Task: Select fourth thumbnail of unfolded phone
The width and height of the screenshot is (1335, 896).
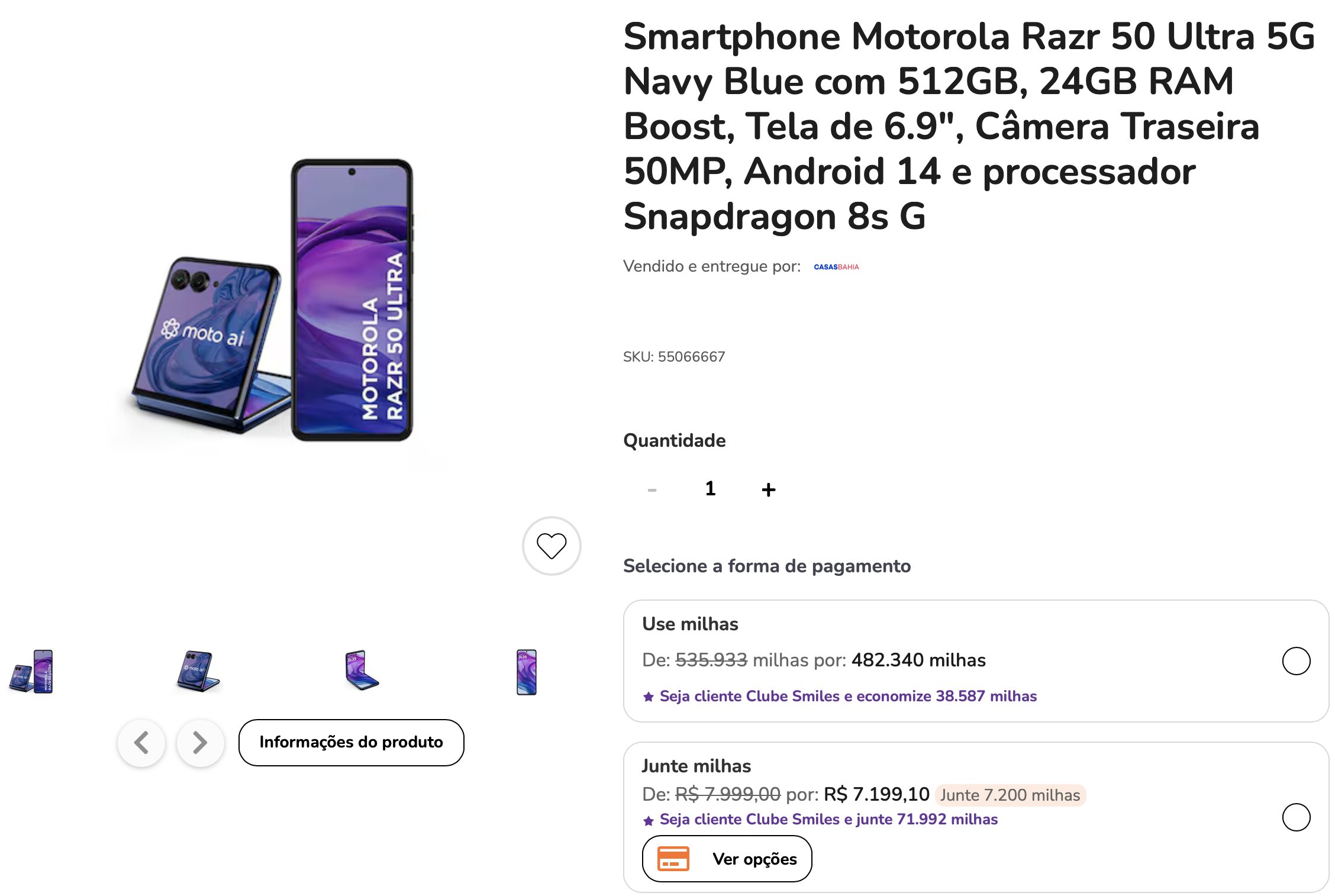Action: [x=527, y=672]
